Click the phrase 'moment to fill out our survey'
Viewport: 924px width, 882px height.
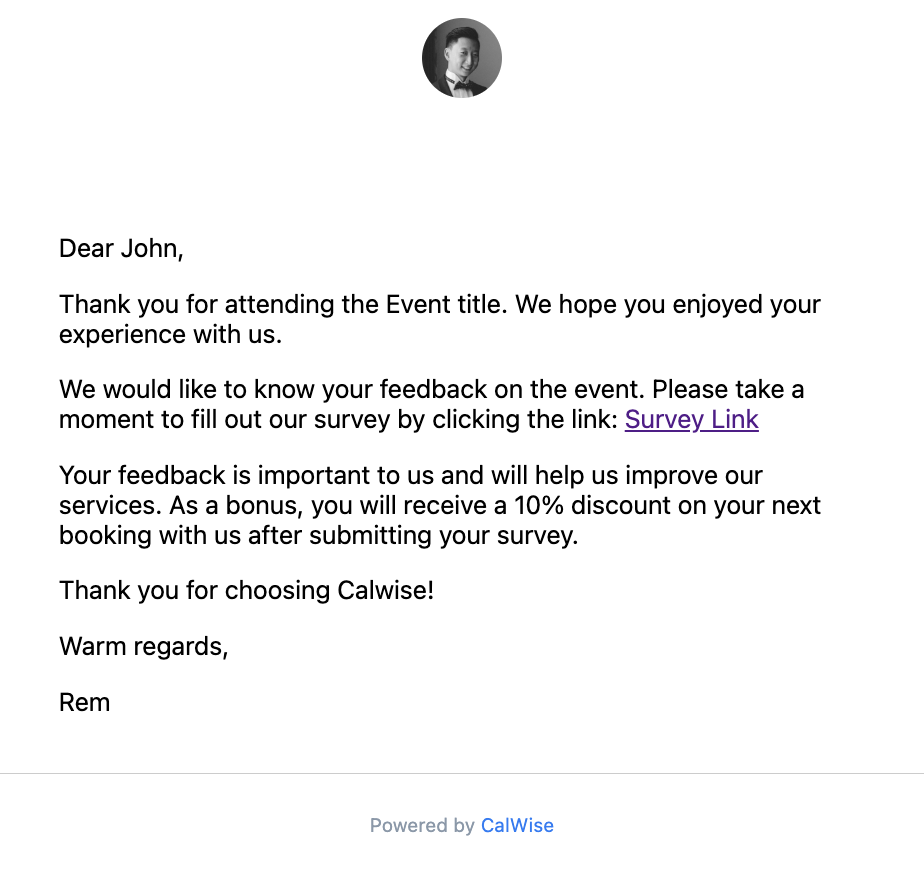pyautogui.click(x=225, y=419)
